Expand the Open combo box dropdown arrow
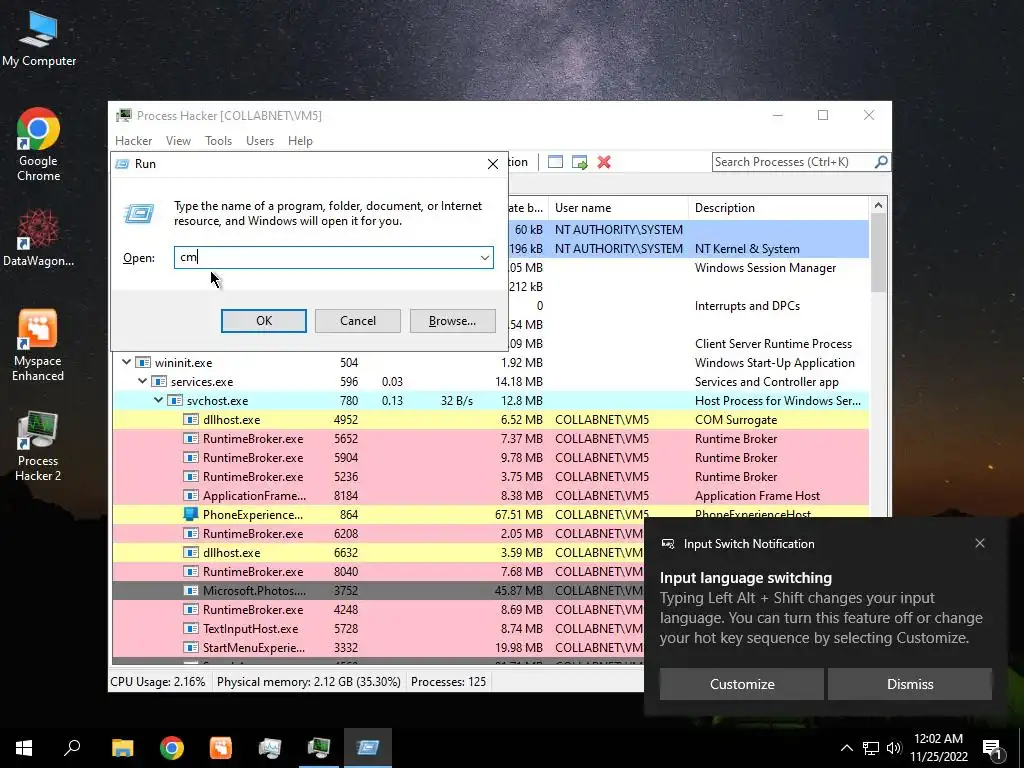The height and width of the screenshot is (768, 1024). pos(485,257)
